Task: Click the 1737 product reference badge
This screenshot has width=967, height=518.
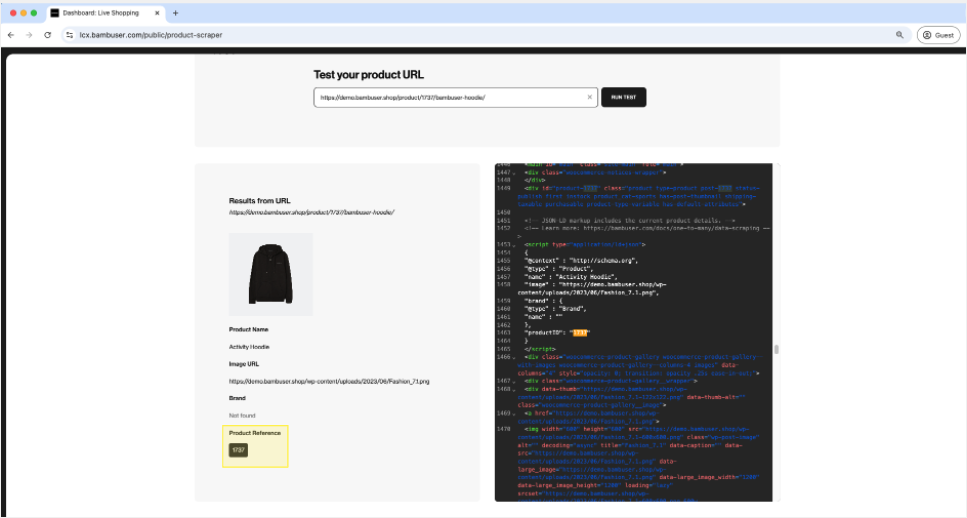Action: pyautogui.click(x=239, y=450)
